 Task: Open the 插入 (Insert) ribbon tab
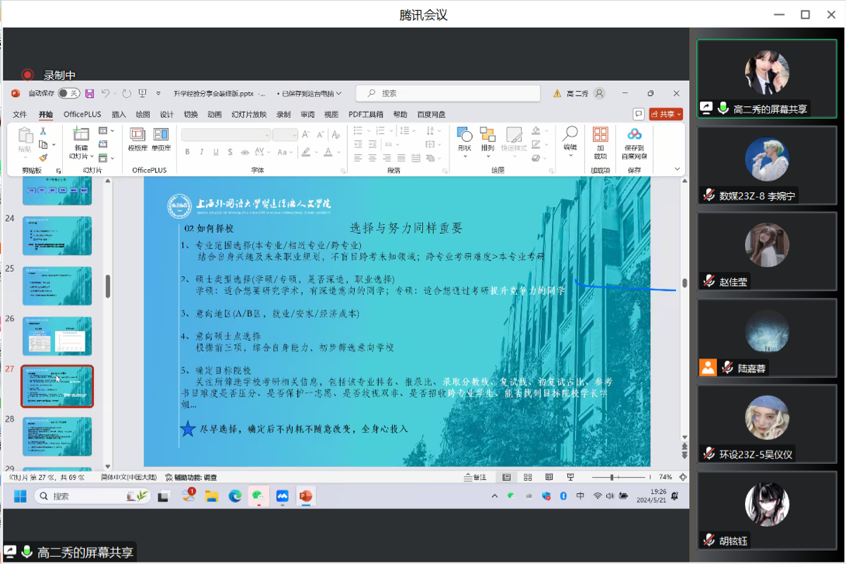click(119, 115)
